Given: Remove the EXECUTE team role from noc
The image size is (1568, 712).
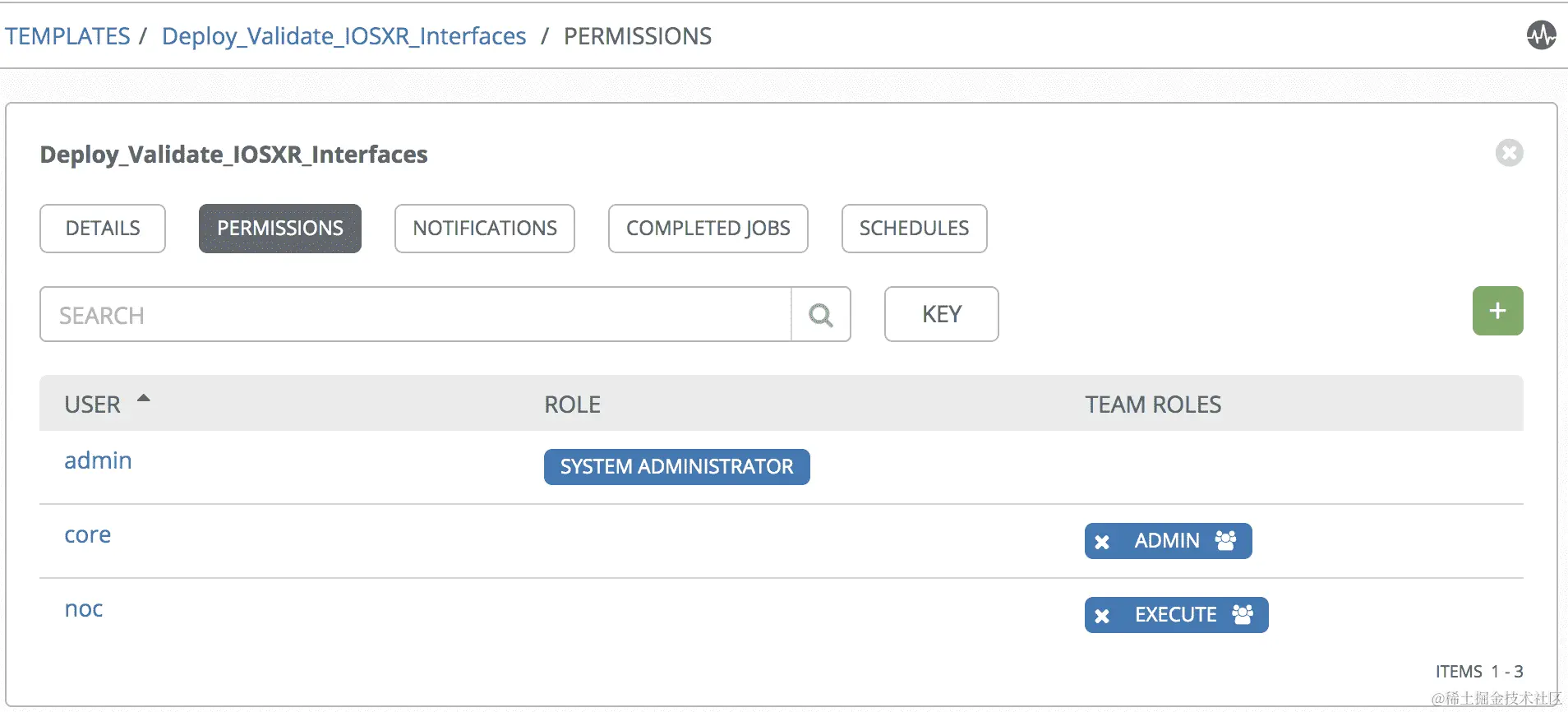Looking at the screenshot, I should pos(1103,616).
